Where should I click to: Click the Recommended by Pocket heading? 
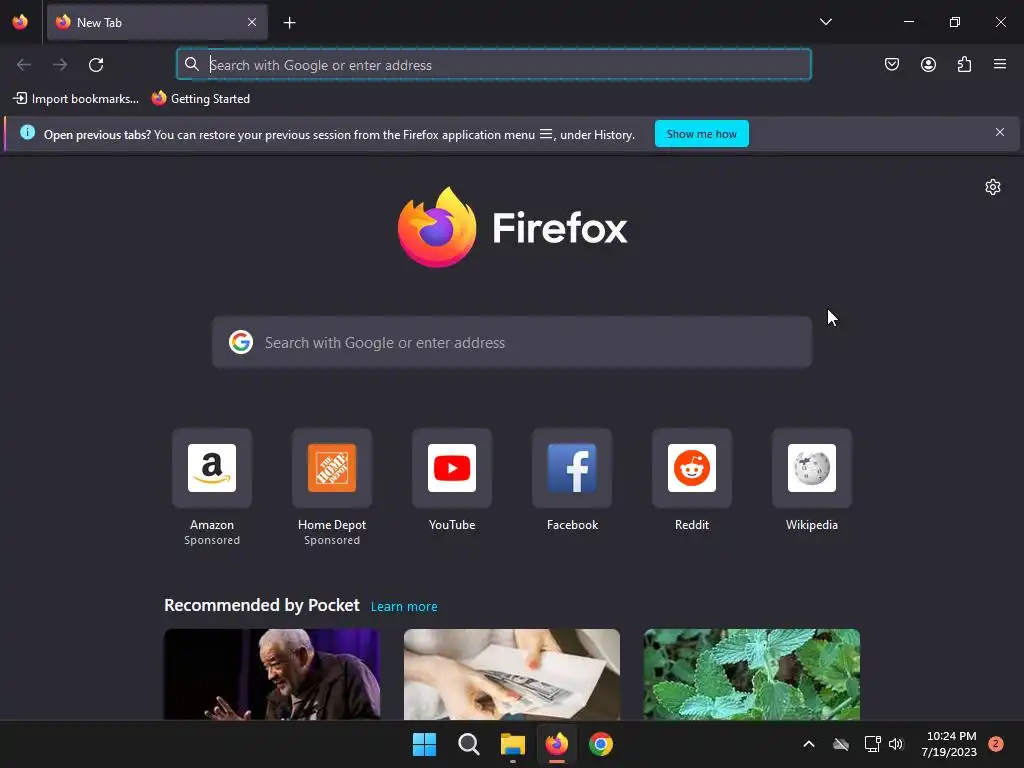[262, 605]
